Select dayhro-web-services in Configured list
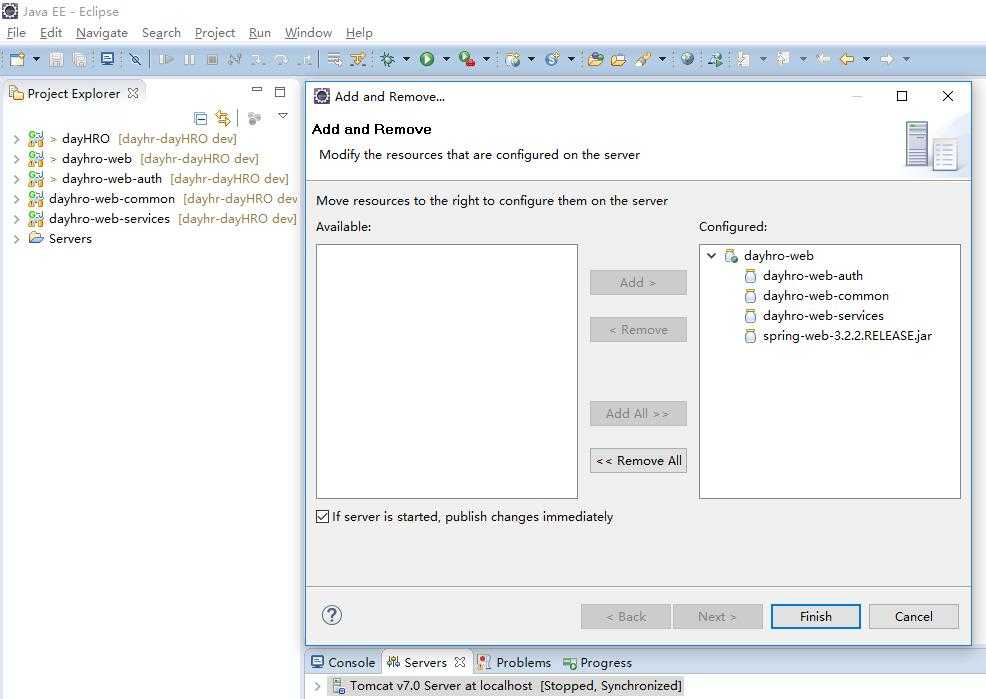Screen dimensions: 986x699 823,316
